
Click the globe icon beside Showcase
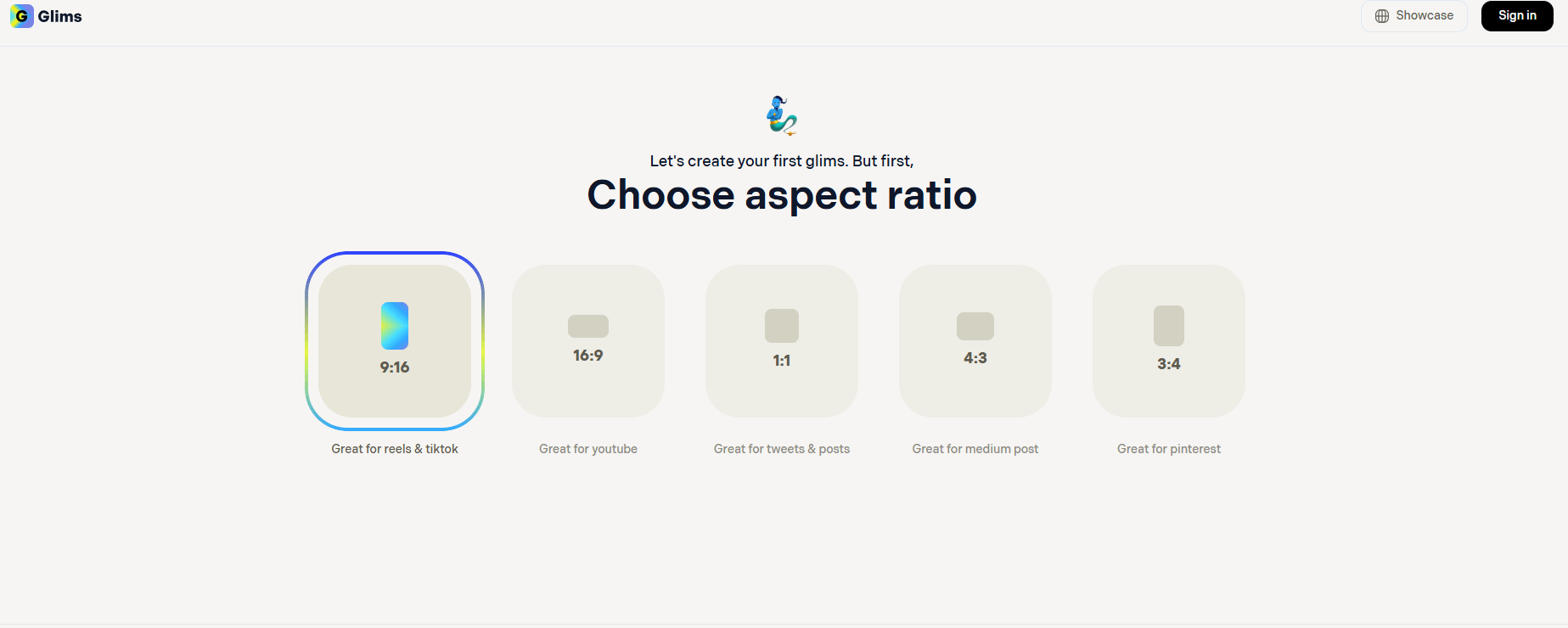coord(1382,16)
